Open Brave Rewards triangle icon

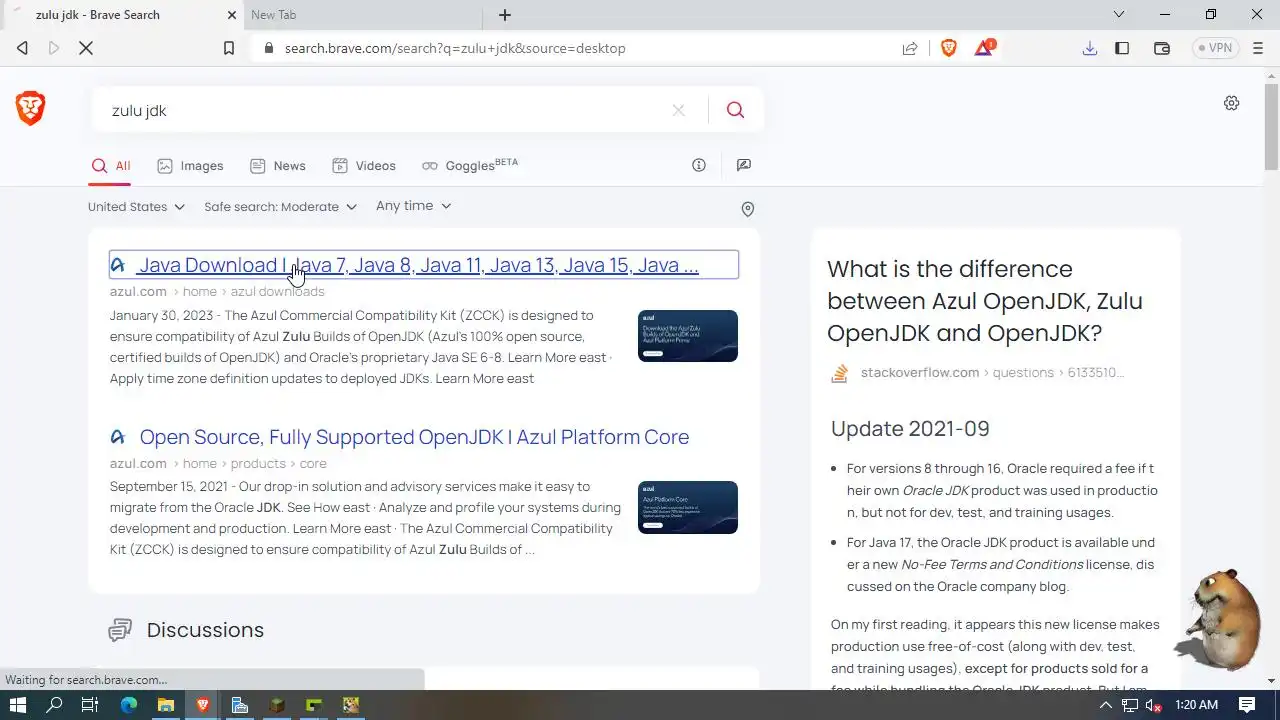[x=985, y=48]
